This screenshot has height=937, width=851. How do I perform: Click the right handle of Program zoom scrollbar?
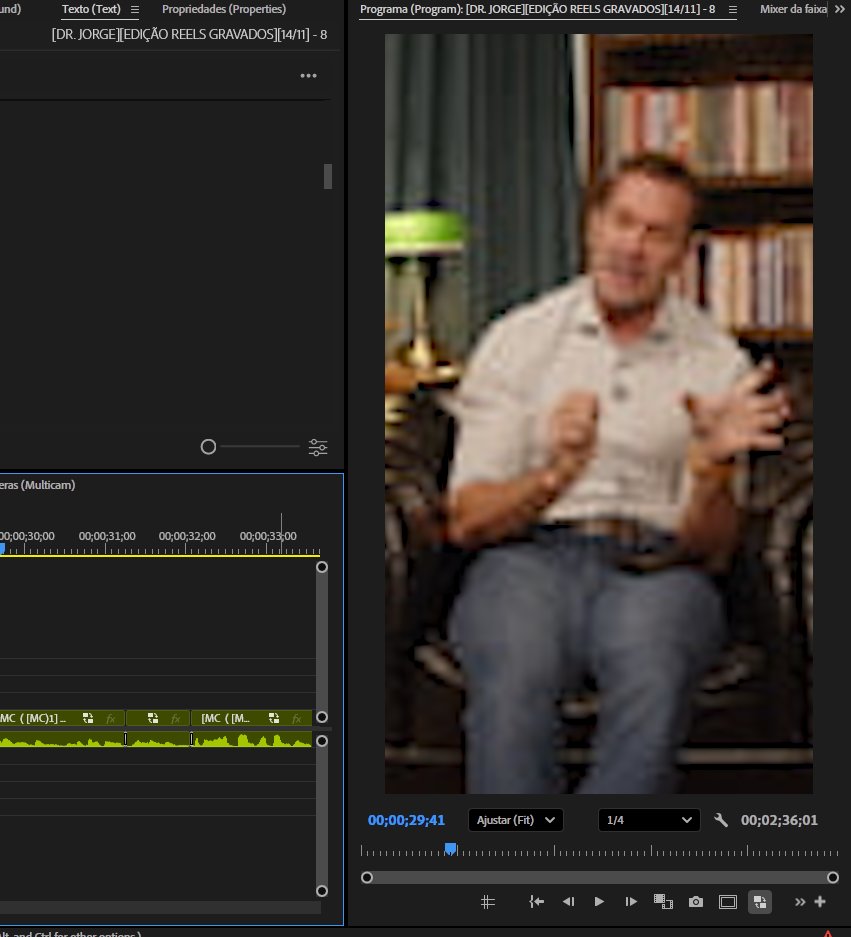(x=832, y=877)
